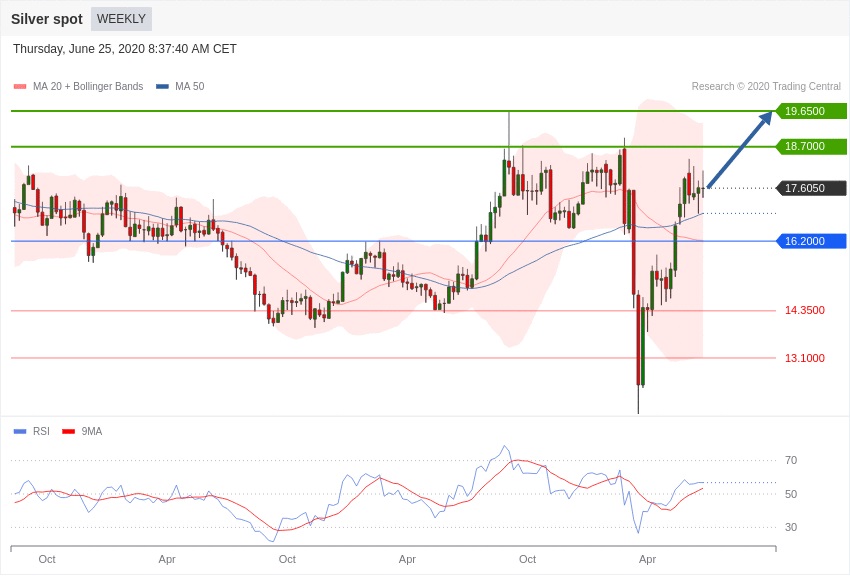Click the 14.3500 support level label

[x=804, y=310]
